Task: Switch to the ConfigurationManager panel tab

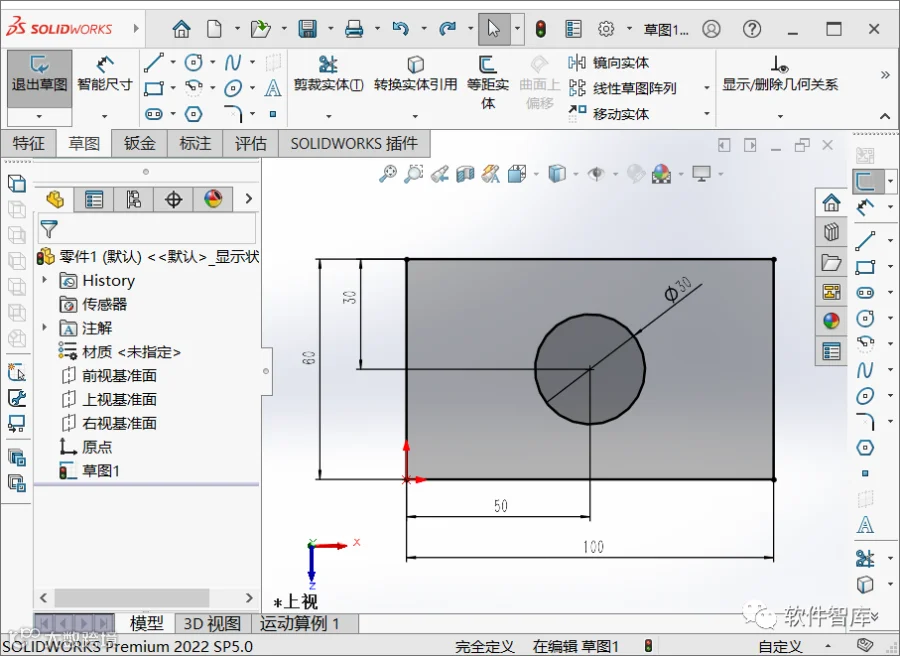Action: pyautogui.click(x=134, y=199)
